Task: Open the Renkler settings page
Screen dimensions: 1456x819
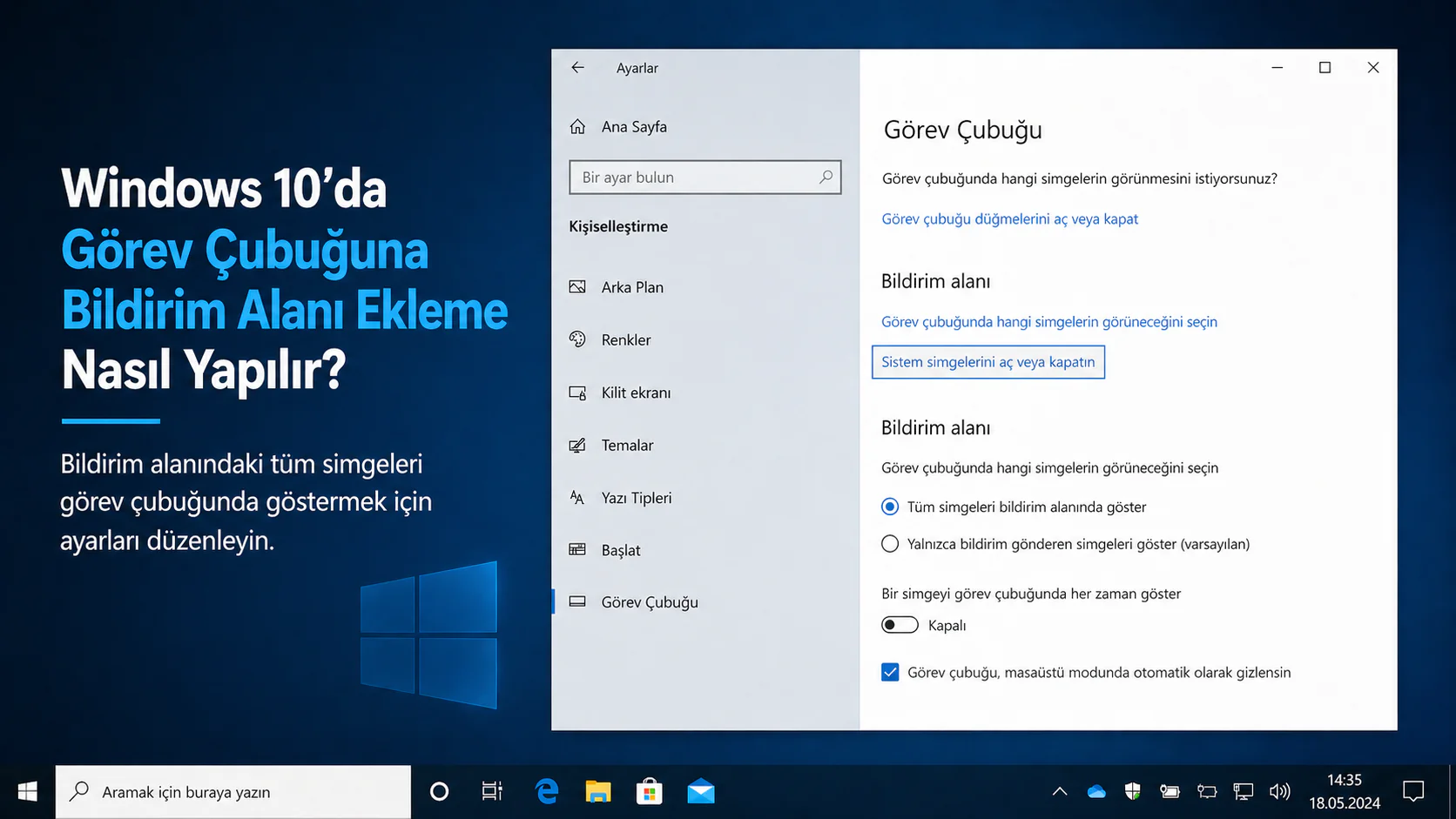Action: 625,339
